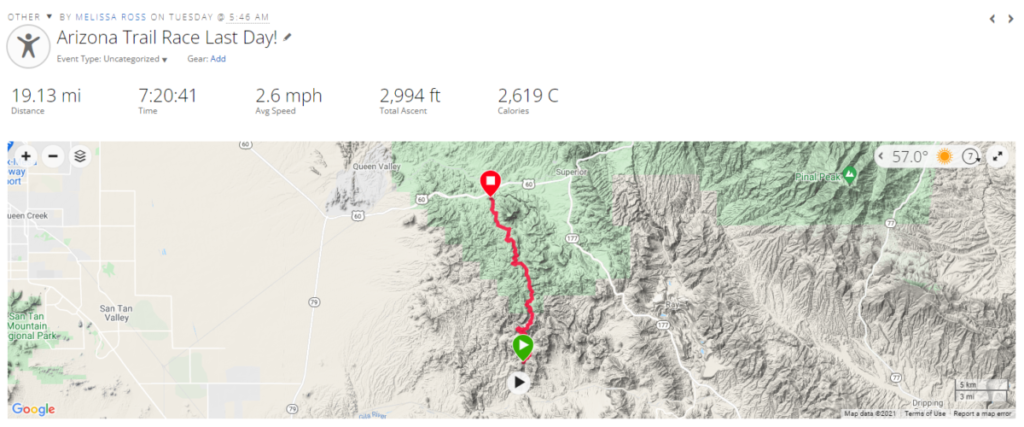
Task: Edit the activity title with pencil icon
Action: click(x=287, y=38)
